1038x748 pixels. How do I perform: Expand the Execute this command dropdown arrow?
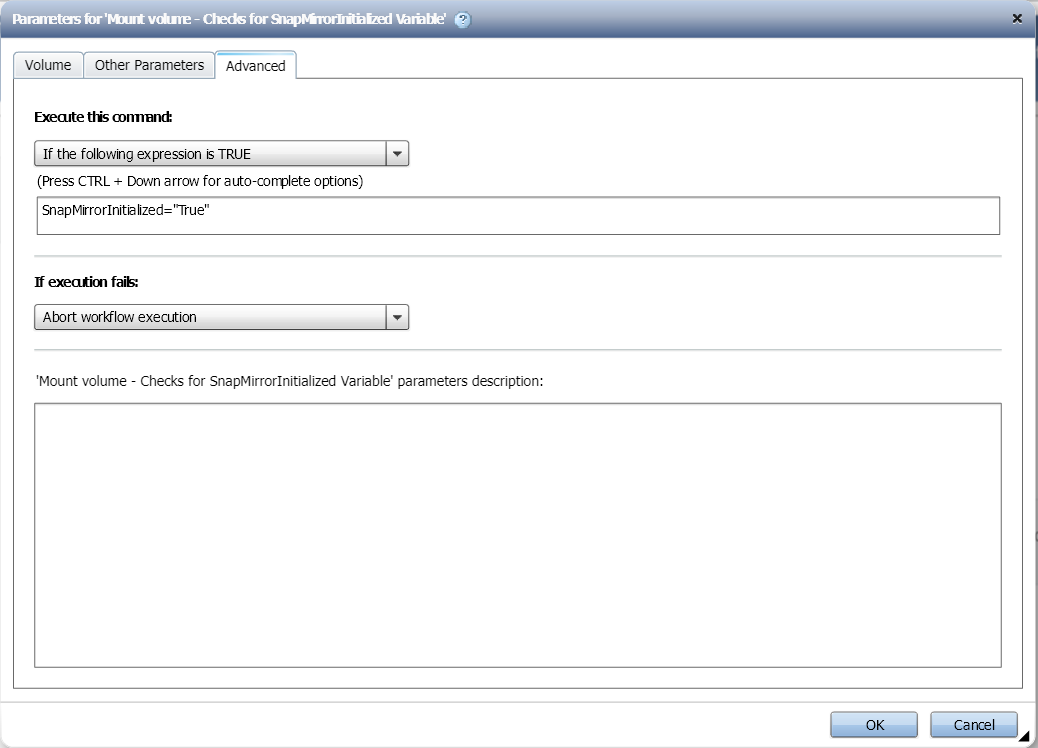coord(398,154)
